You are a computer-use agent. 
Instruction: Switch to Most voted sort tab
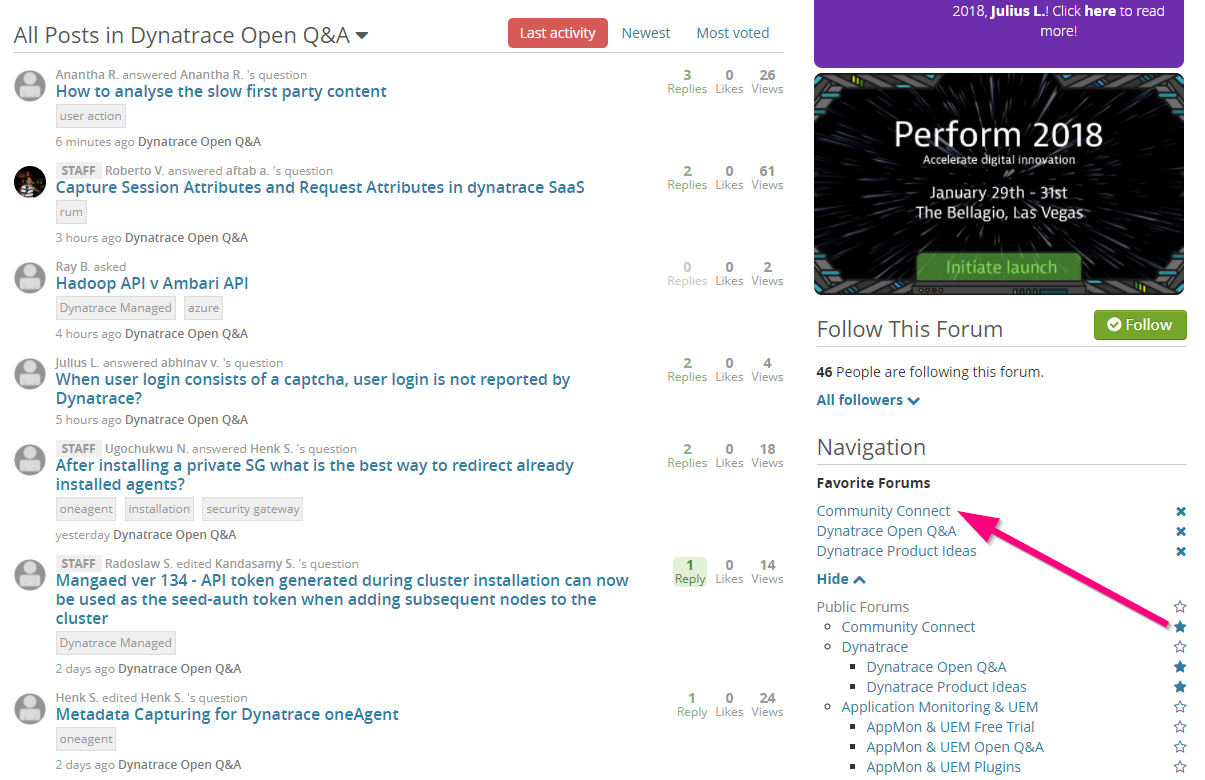click(x=733, y=33)
